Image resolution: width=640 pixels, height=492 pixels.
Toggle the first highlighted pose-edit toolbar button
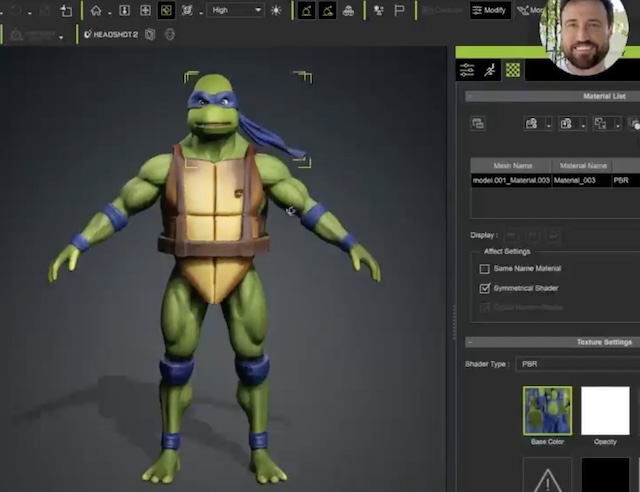click(307, 10)
